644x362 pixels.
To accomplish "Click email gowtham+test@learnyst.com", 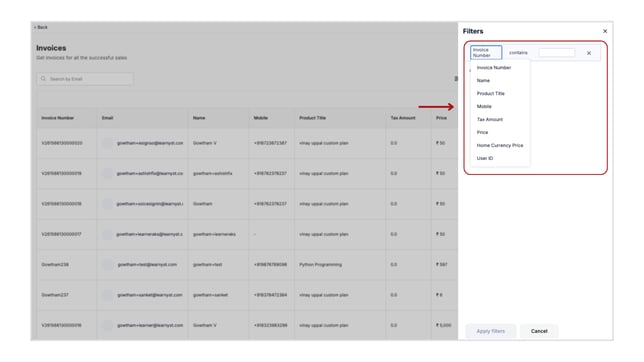I will click(x=147, y=265).
